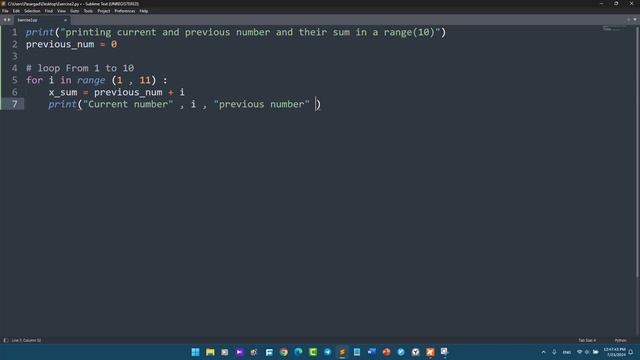The image size is (640, 360).
Task: Open the Python syntax selector in status bar
Action: coord(620,340)
